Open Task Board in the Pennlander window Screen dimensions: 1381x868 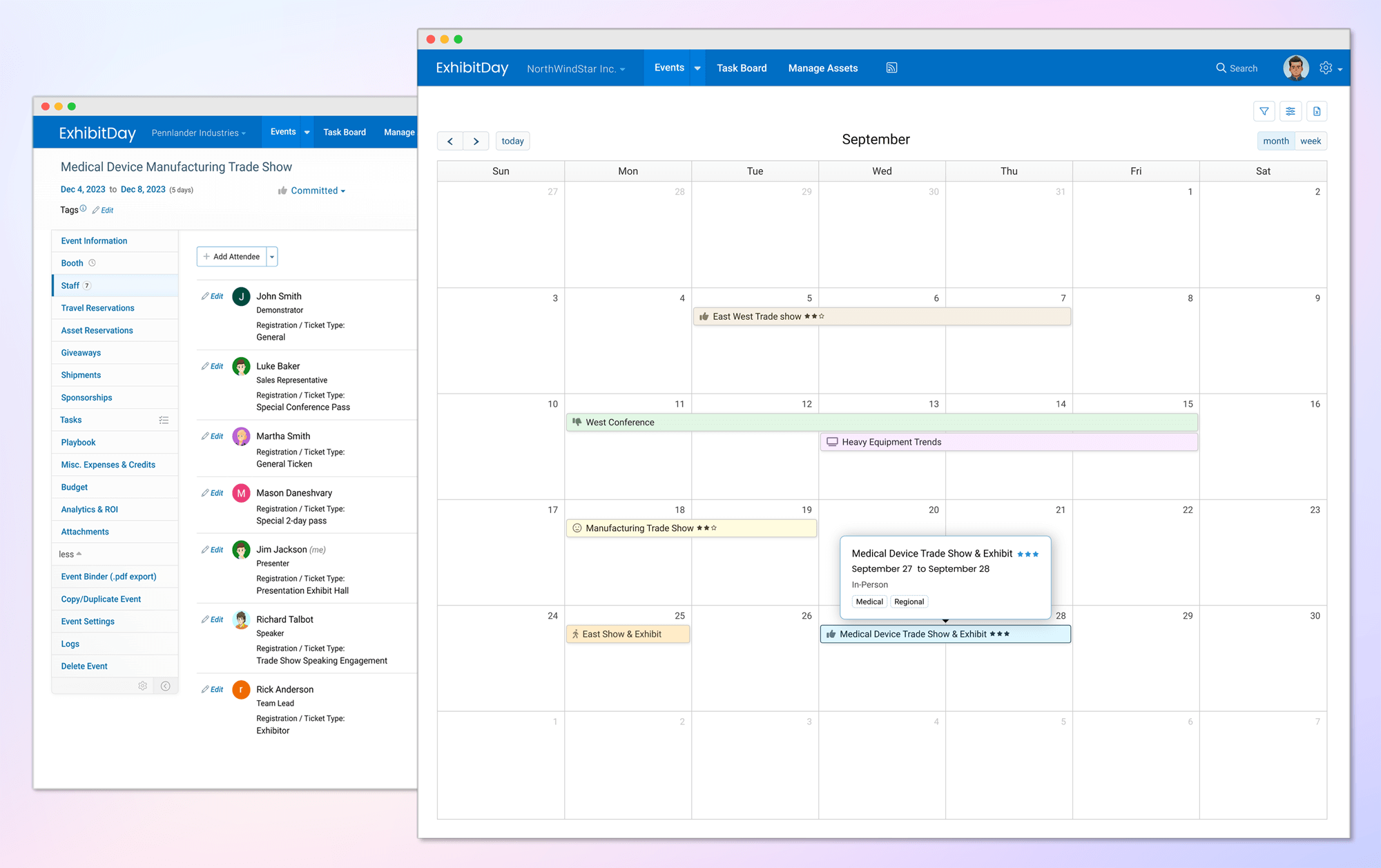[x=345, y=132]
